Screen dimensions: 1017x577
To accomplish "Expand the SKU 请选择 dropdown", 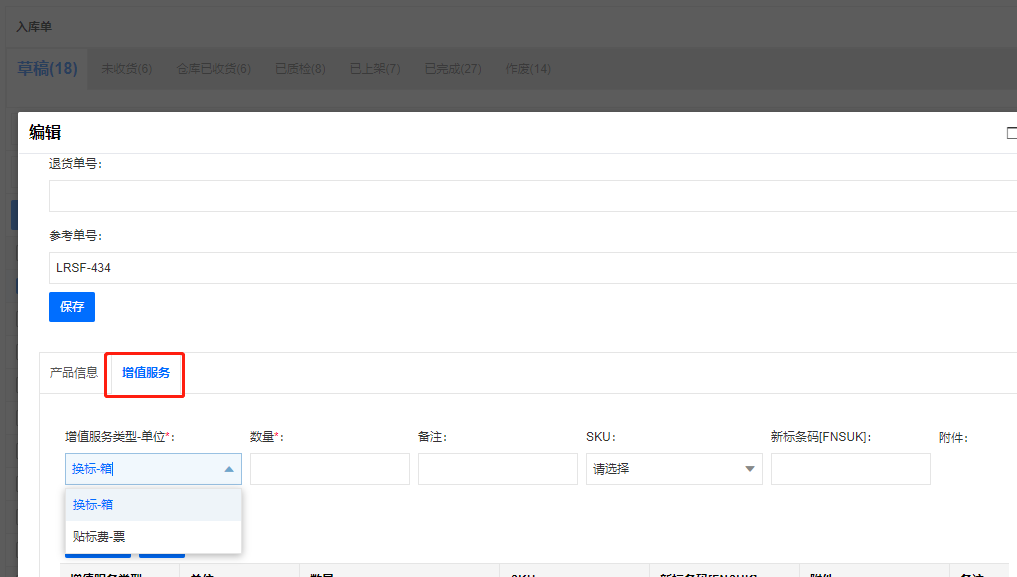I will pyautogui.click(x=674, y=469).
